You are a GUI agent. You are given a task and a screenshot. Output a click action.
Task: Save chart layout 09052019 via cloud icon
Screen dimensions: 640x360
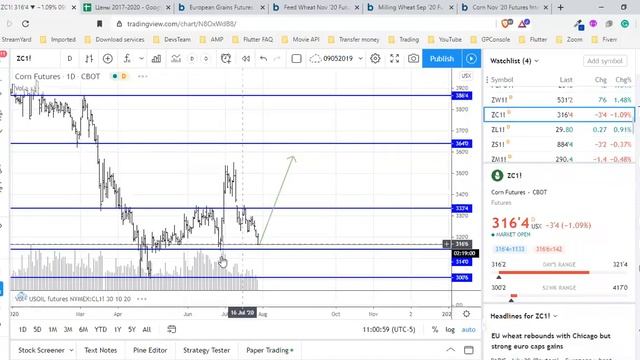click(315, 59)
